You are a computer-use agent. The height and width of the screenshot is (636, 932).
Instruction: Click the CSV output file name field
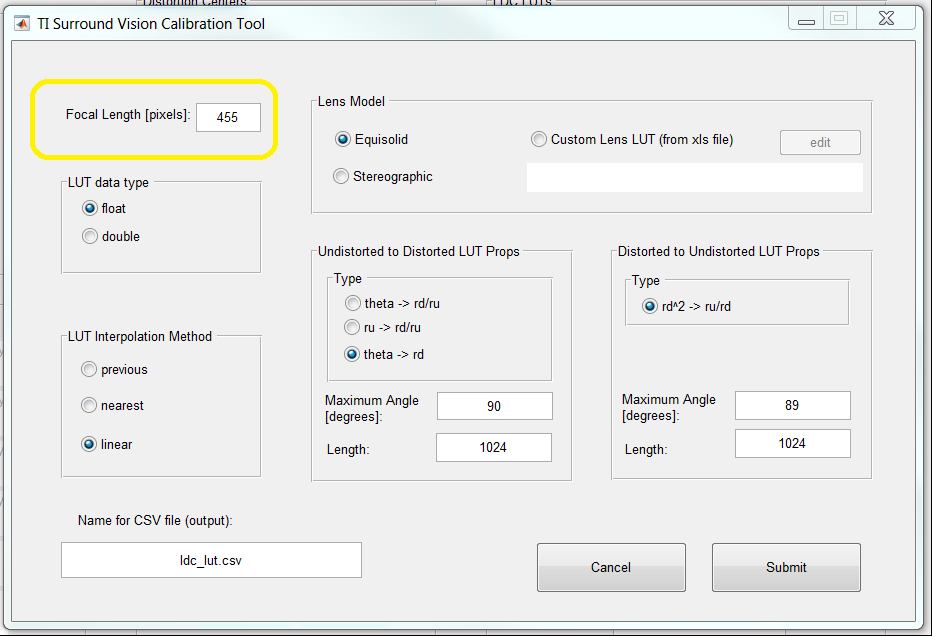click(211, 560)
